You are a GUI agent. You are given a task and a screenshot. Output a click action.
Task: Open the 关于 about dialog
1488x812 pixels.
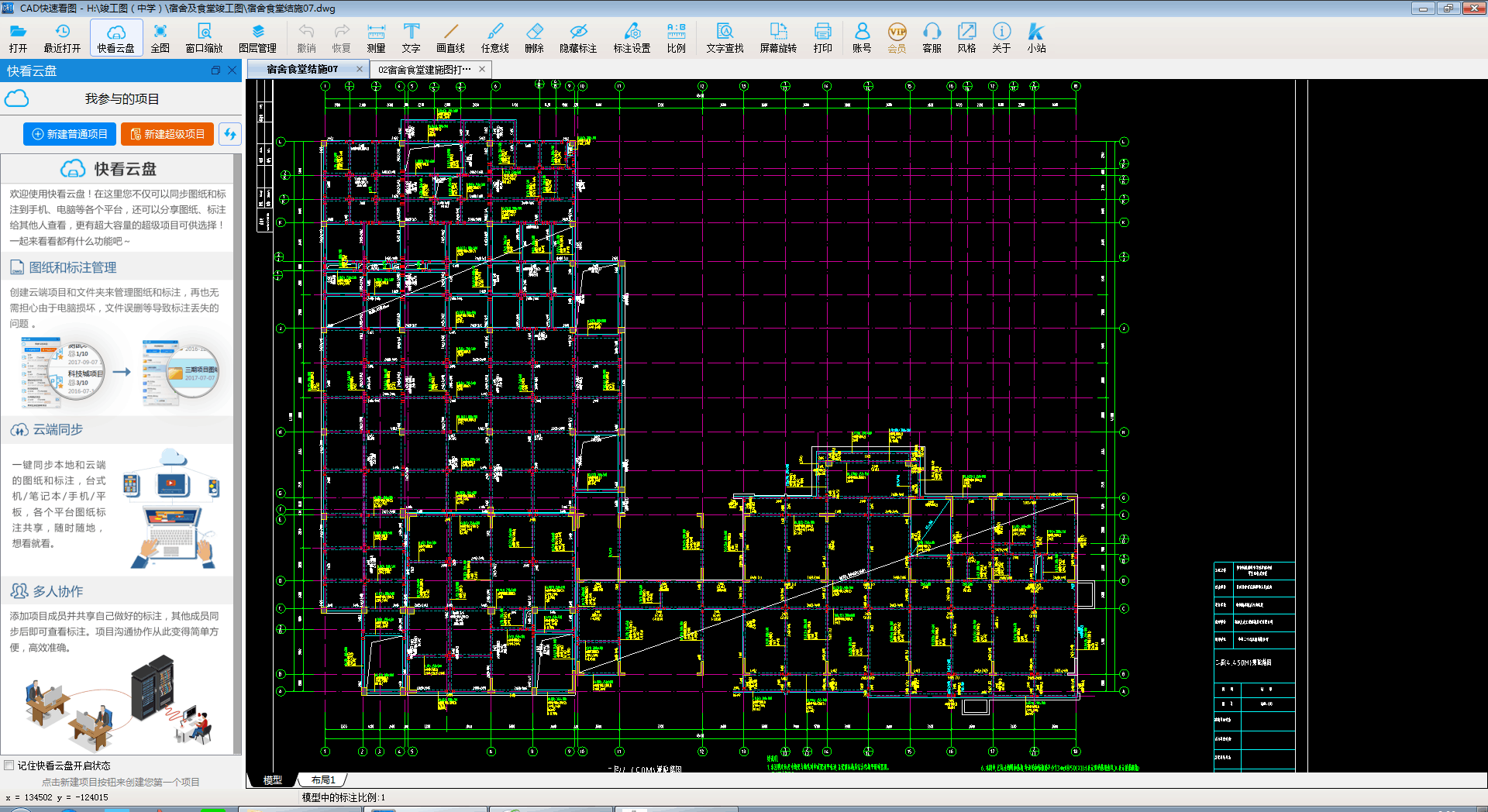click(x=1001, y=38)
